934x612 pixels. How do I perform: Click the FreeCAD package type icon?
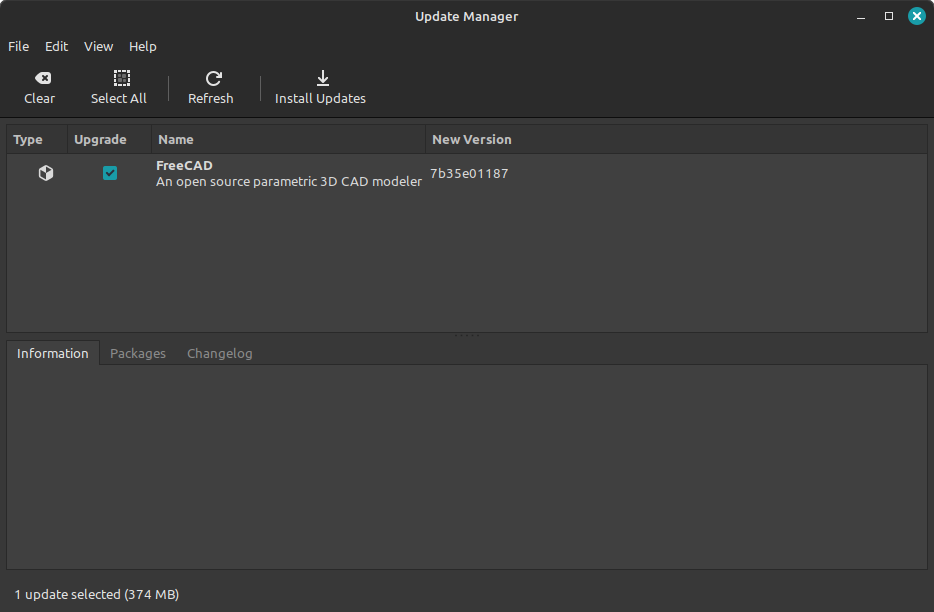tap(46, 173)
